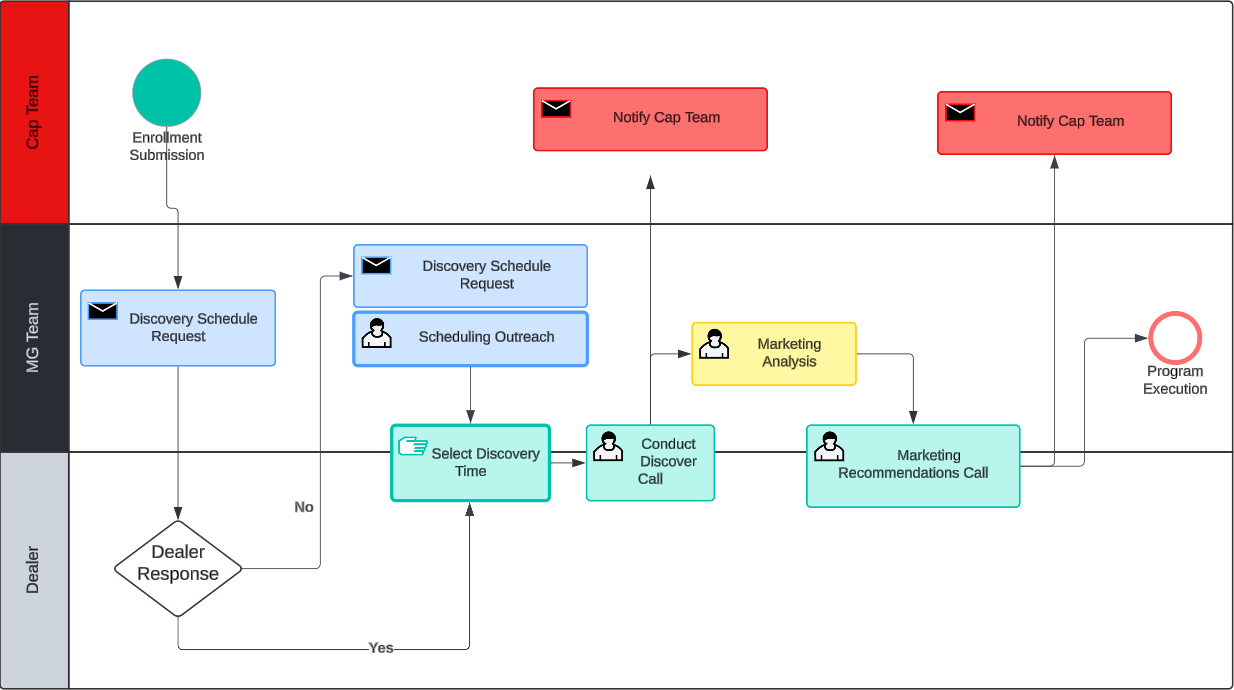Select the Yes arrow label

click(380, 647)
